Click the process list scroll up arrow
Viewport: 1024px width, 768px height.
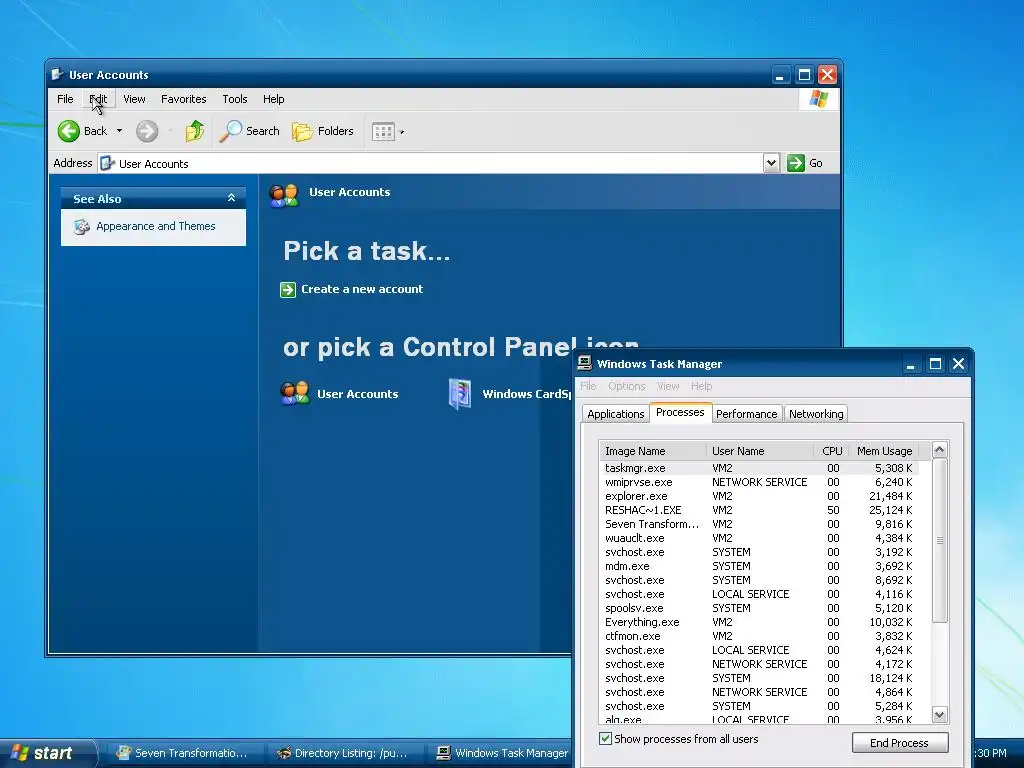pos(939,449)
